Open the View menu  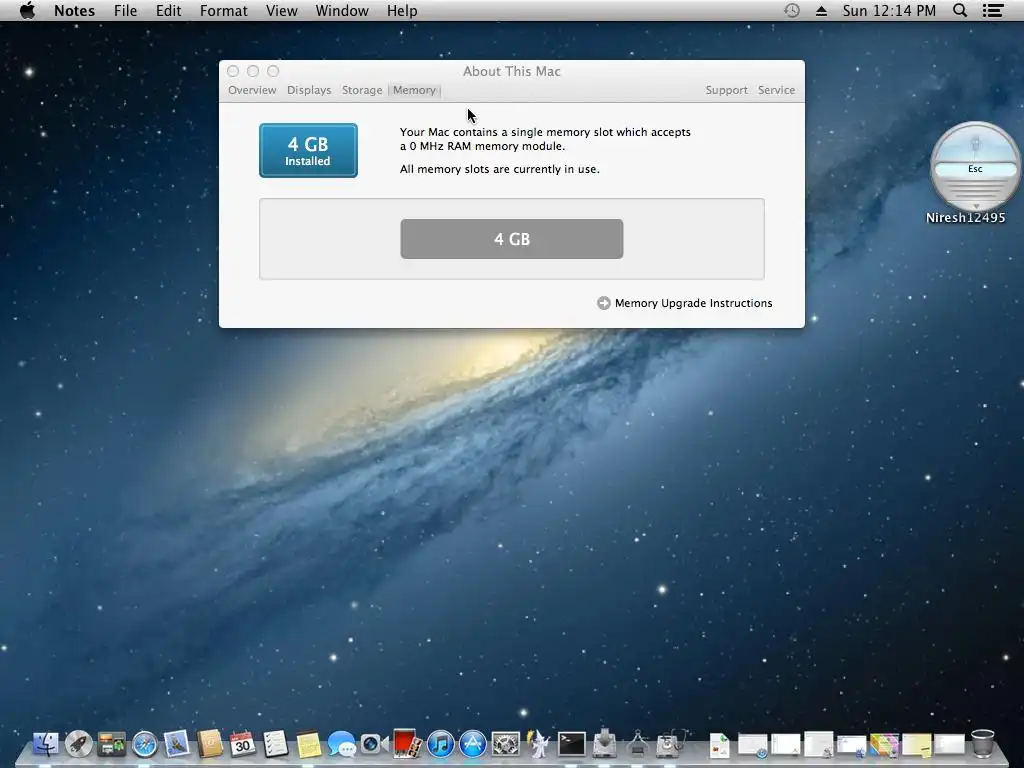281,10
